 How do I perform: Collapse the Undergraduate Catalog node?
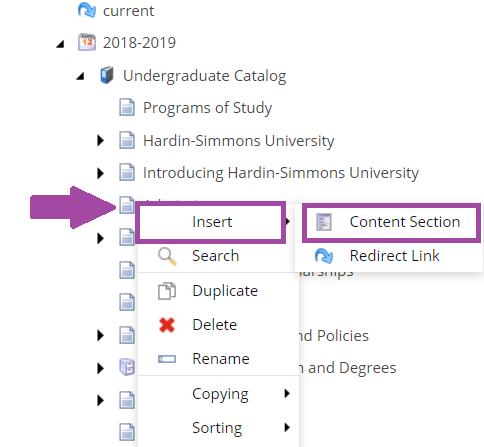point(80,77)
